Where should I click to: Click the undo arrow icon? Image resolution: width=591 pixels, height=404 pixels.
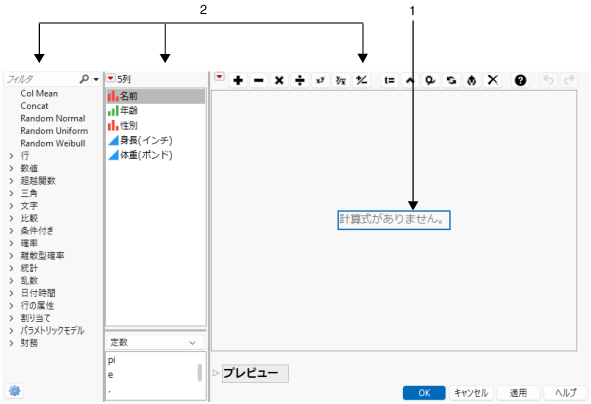(x=548, y=80)
